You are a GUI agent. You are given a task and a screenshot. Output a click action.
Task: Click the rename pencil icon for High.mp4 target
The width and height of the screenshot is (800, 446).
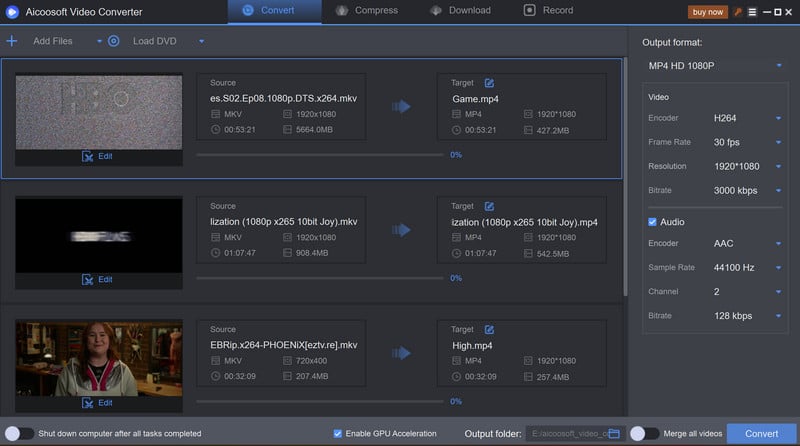489,330
